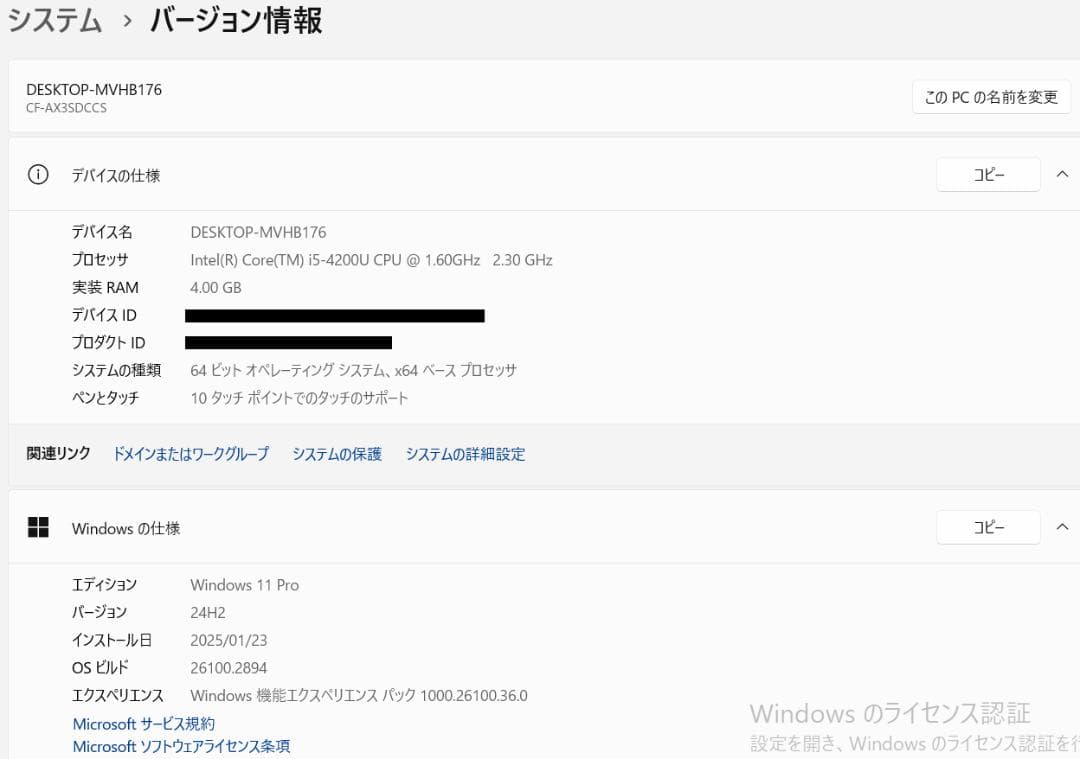This screenshot has width=1080, height=759.
Task: Copy device specs with the コピー button
Action: tap(988, 175)
